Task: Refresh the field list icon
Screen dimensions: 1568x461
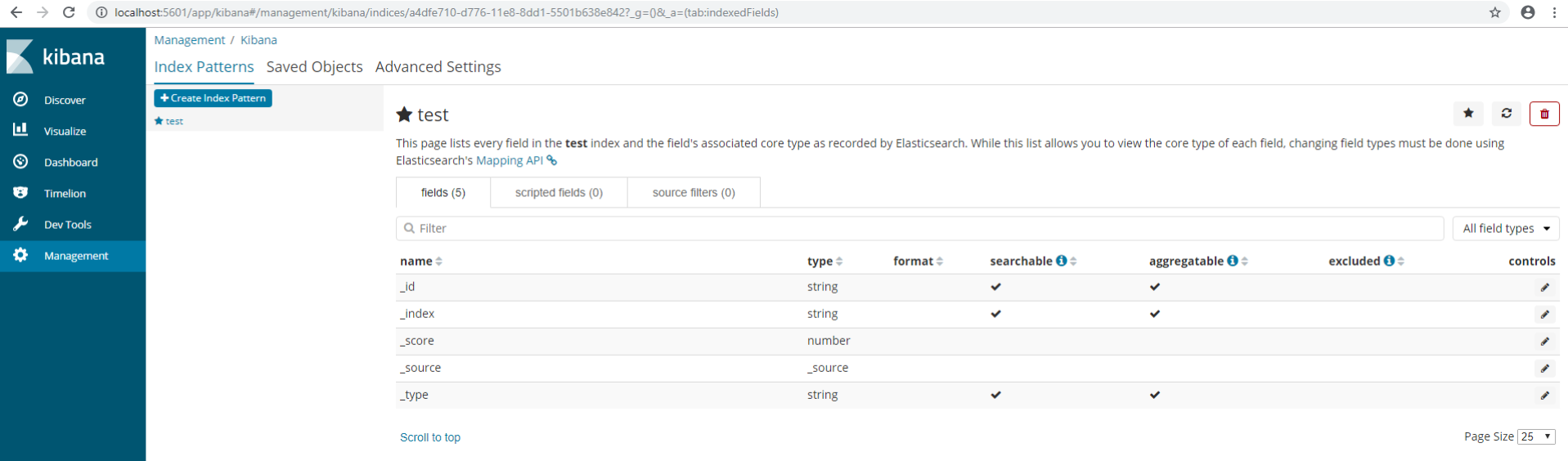Action: 1506,114
